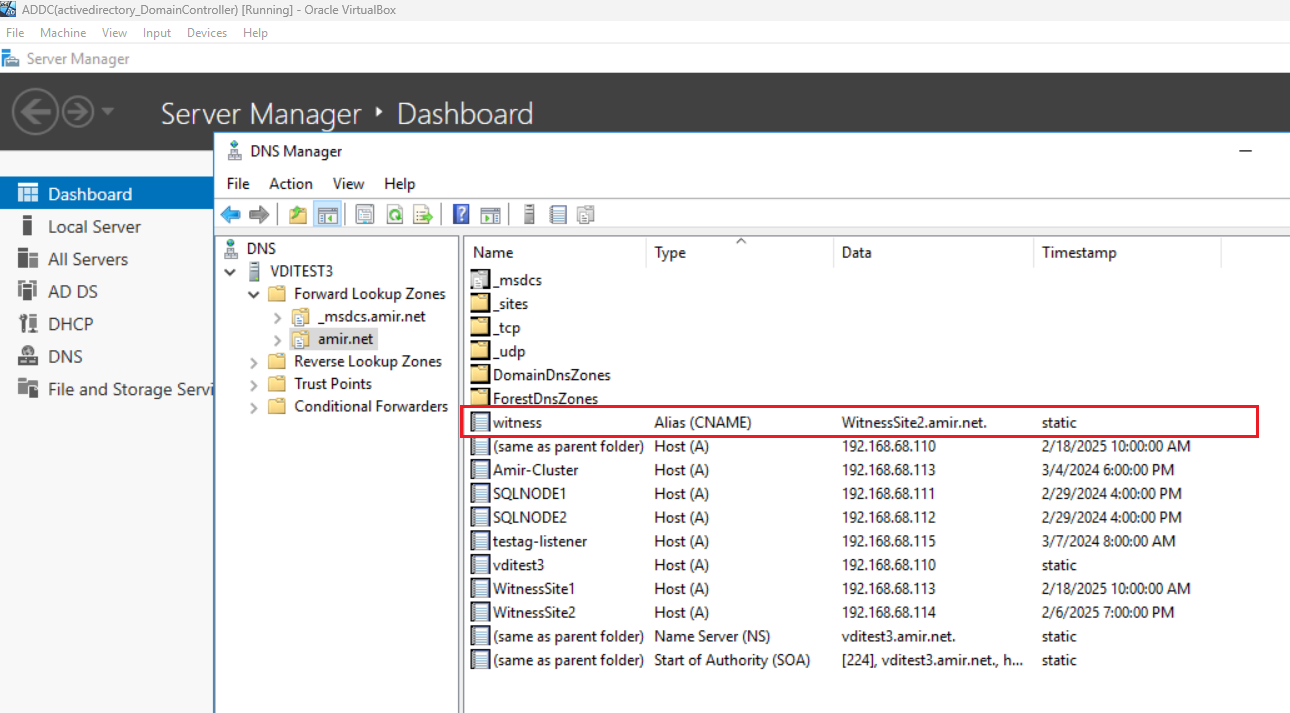Image resolution: width=1290 pixels, height=713 pixels.
Task: Expand the Conditional Forwarders node
Action: click(254, 407)
